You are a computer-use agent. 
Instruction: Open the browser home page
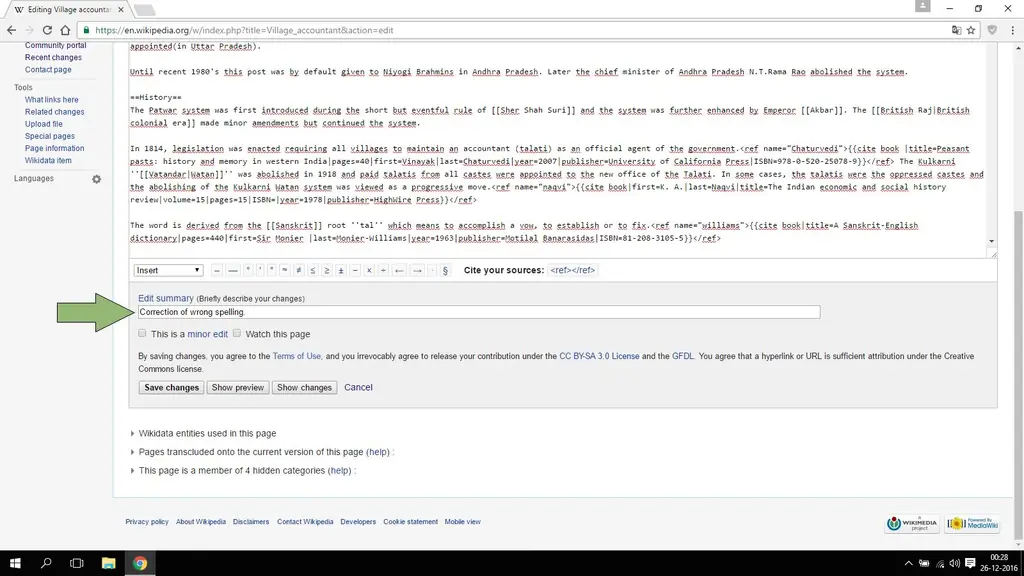pyautogui.click(x=65, y=30)
